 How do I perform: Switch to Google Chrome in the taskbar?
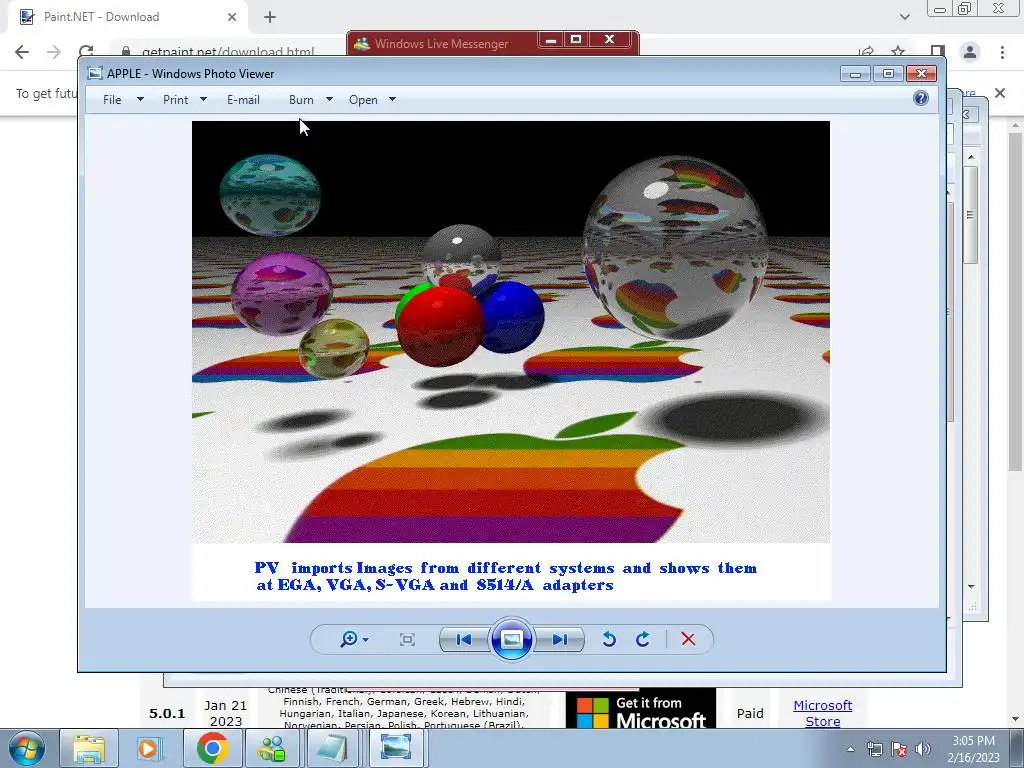pyautogui.click(x=212, y=748)
